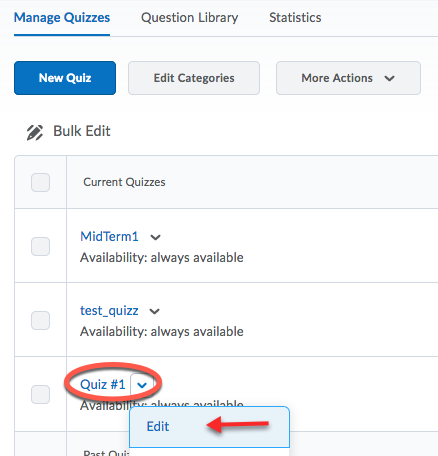Click the Quiz #1 chevron arrow
438x456 pixels.
pyautogui.click(x=142, y=385)
